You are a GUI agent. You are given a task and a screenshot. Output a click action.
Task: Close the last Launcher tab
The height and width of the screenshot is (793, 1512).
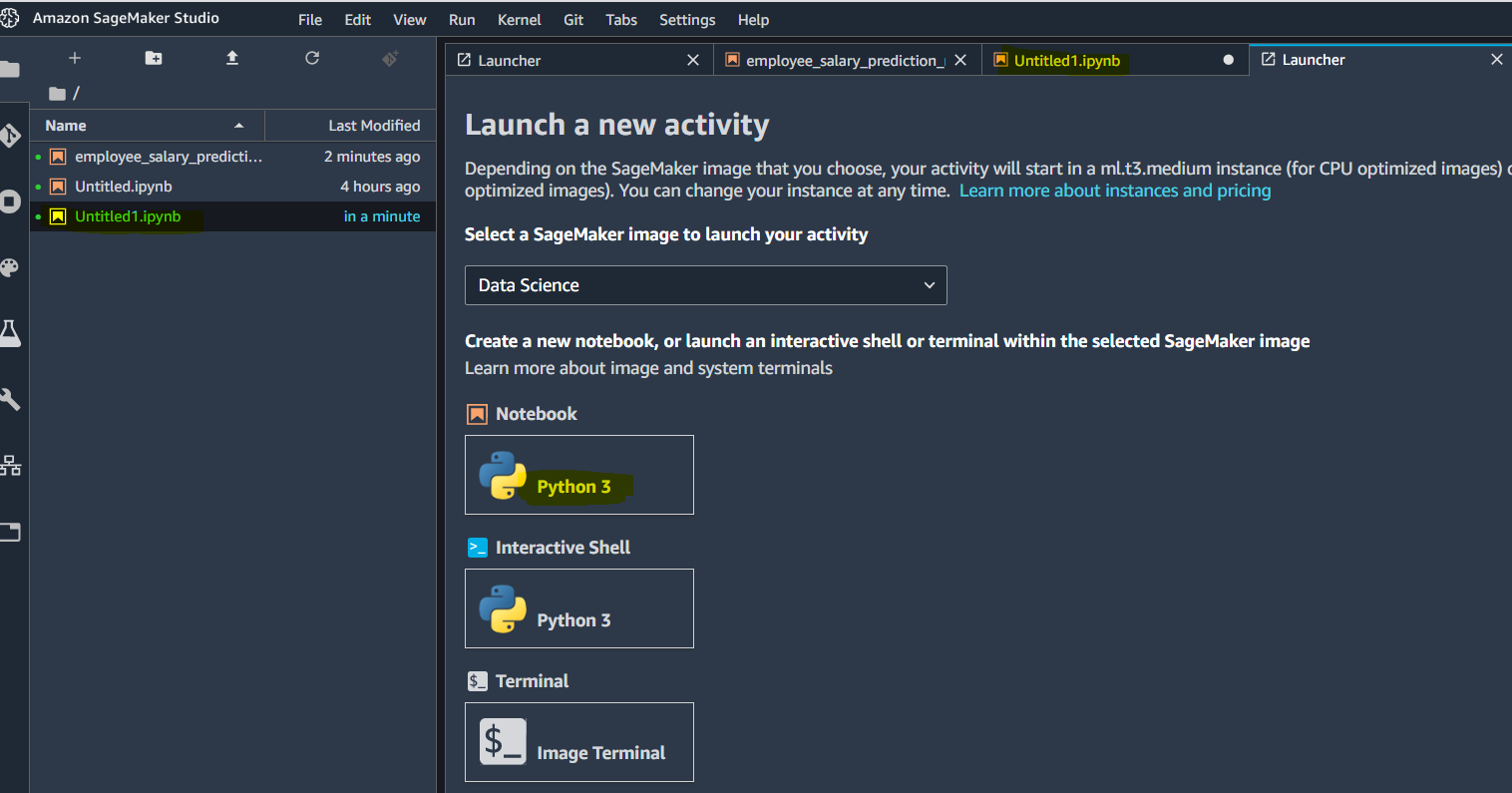[x=1497, y=60]
